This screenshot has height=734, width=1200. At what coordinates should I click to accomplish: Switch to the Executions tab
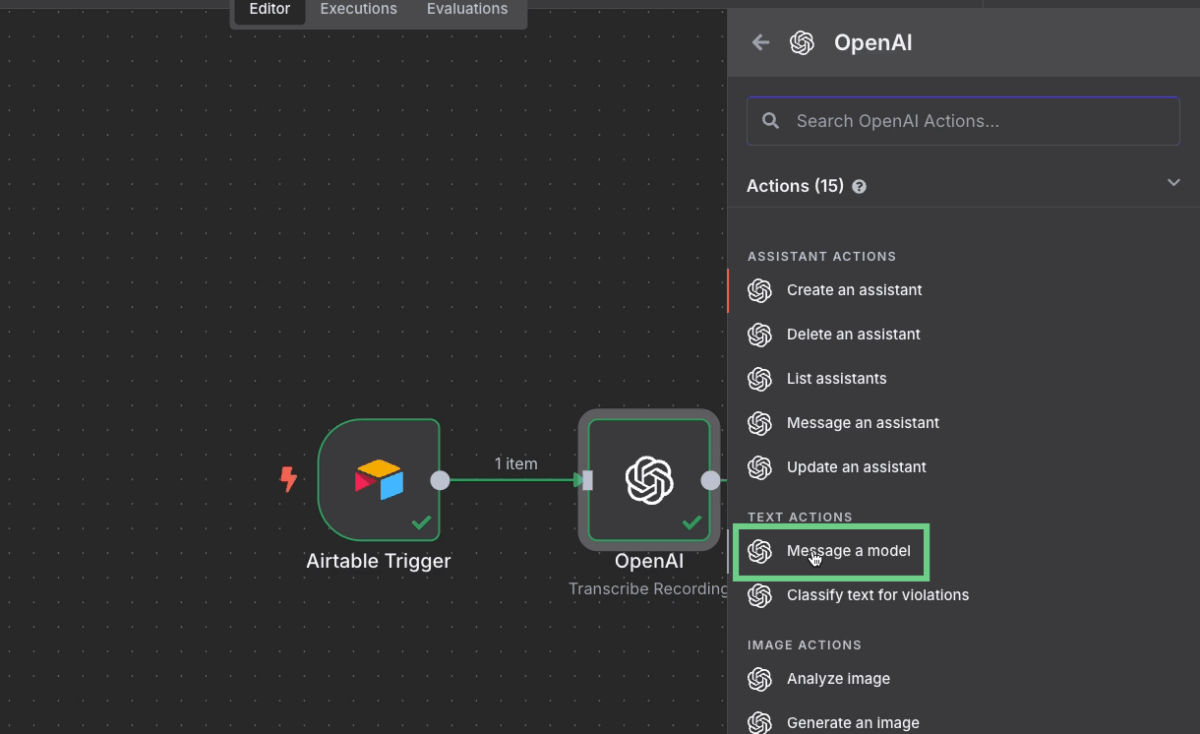click(358, 9)
